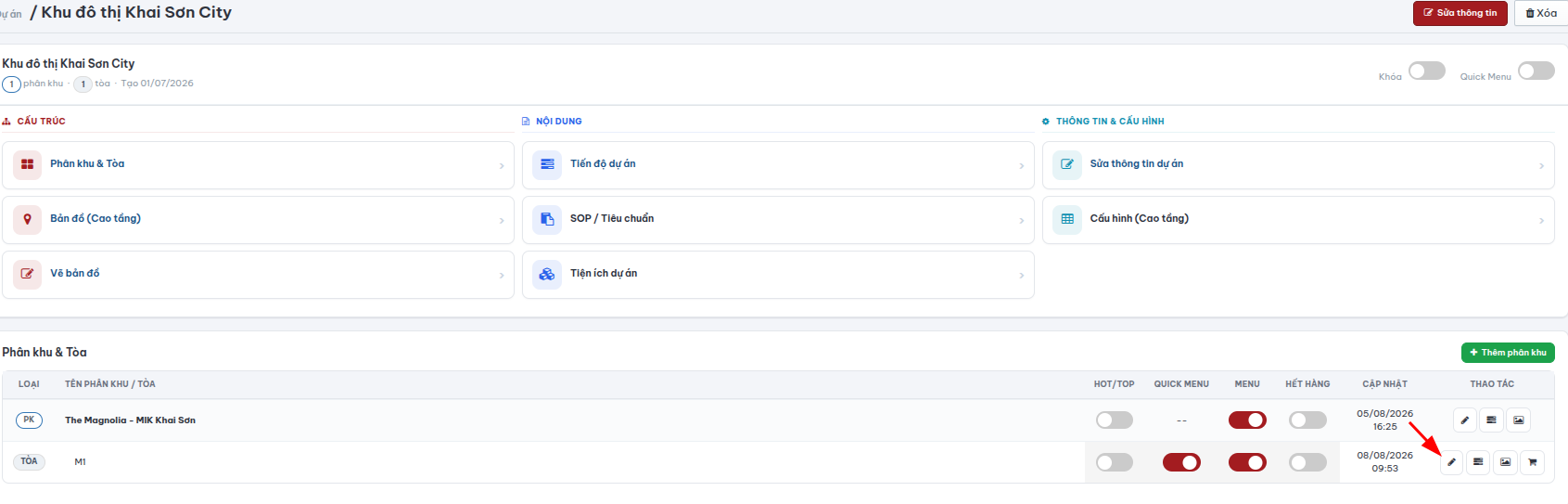Viewport: 1568px width, 504px height.
Task: Click the TÊN PHÂN KHU / TÒA column header
Action: tap(110, 384)
